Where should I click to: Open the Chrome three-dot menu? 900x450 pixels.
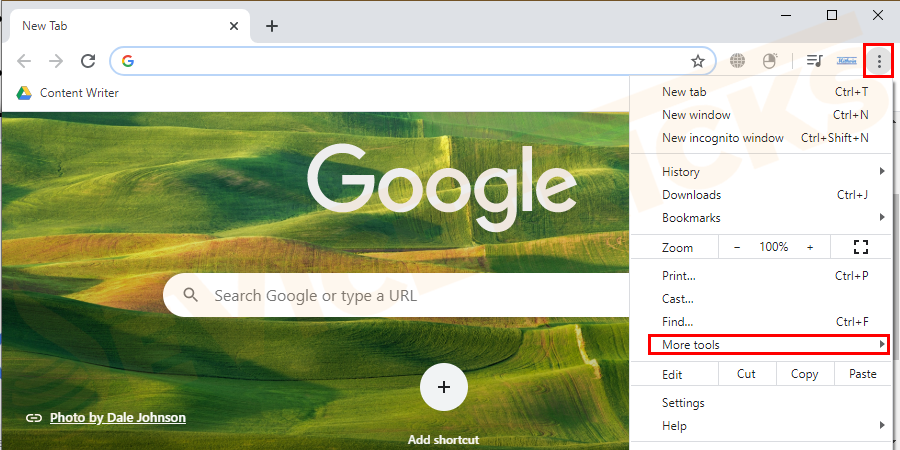879,61
